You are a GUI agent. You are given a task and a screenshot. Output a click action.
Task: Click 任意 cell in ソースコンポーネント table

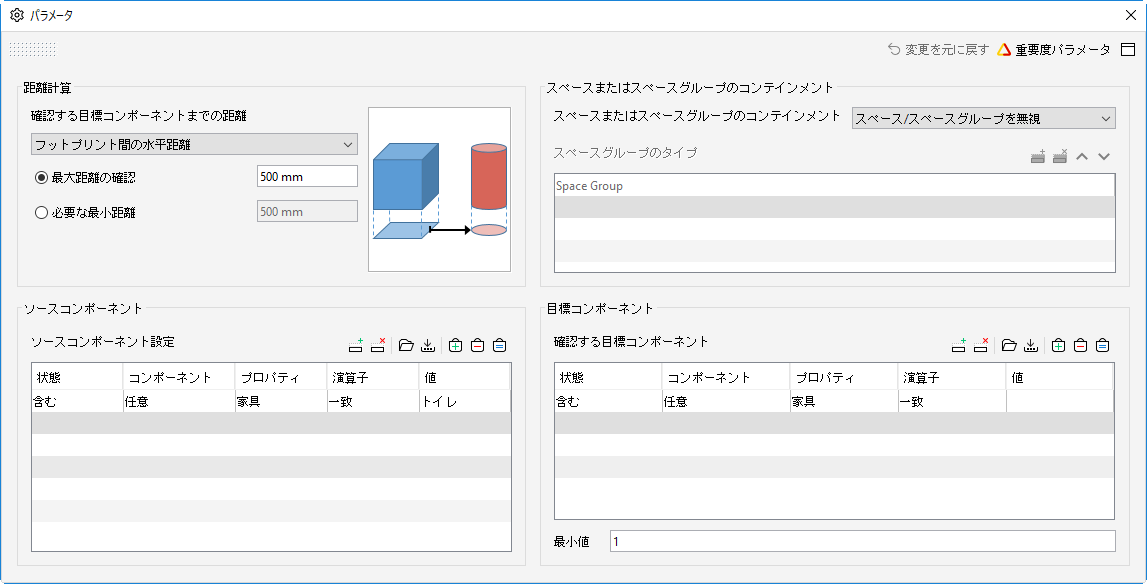179,402
